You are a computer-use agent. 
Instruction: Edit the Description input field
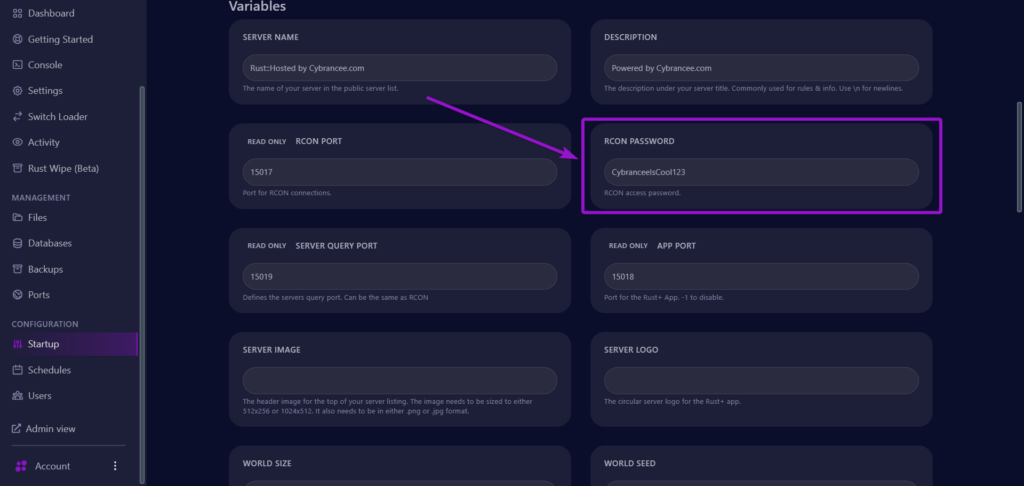point(761,68)
